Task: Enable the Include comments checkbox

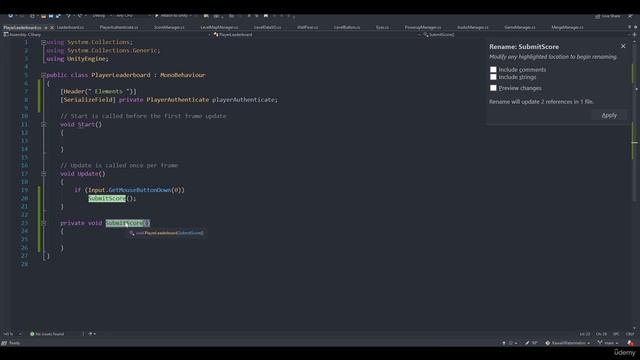Action: click(x=493, y=70)
